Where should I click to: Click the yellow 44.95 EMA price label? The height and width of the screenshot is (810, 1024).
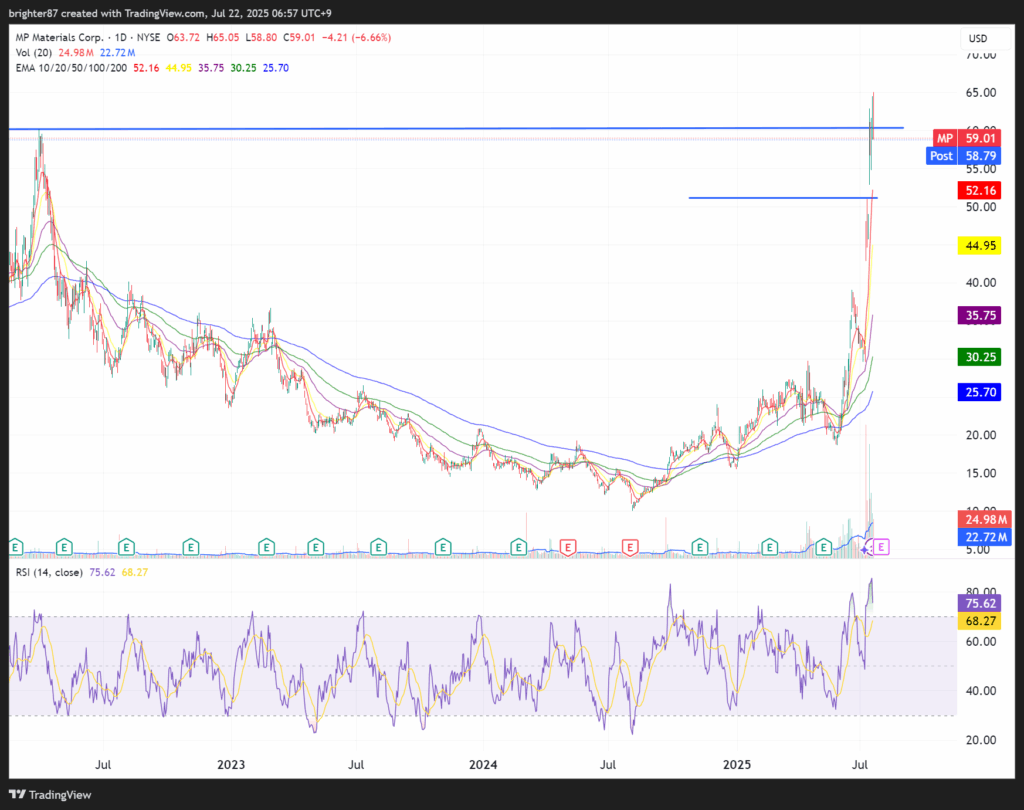point(980,246)
